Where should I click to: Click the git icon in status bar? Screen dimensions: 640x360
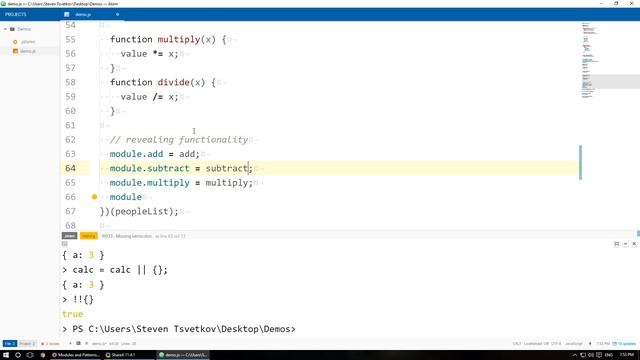[x=590, y=344]
